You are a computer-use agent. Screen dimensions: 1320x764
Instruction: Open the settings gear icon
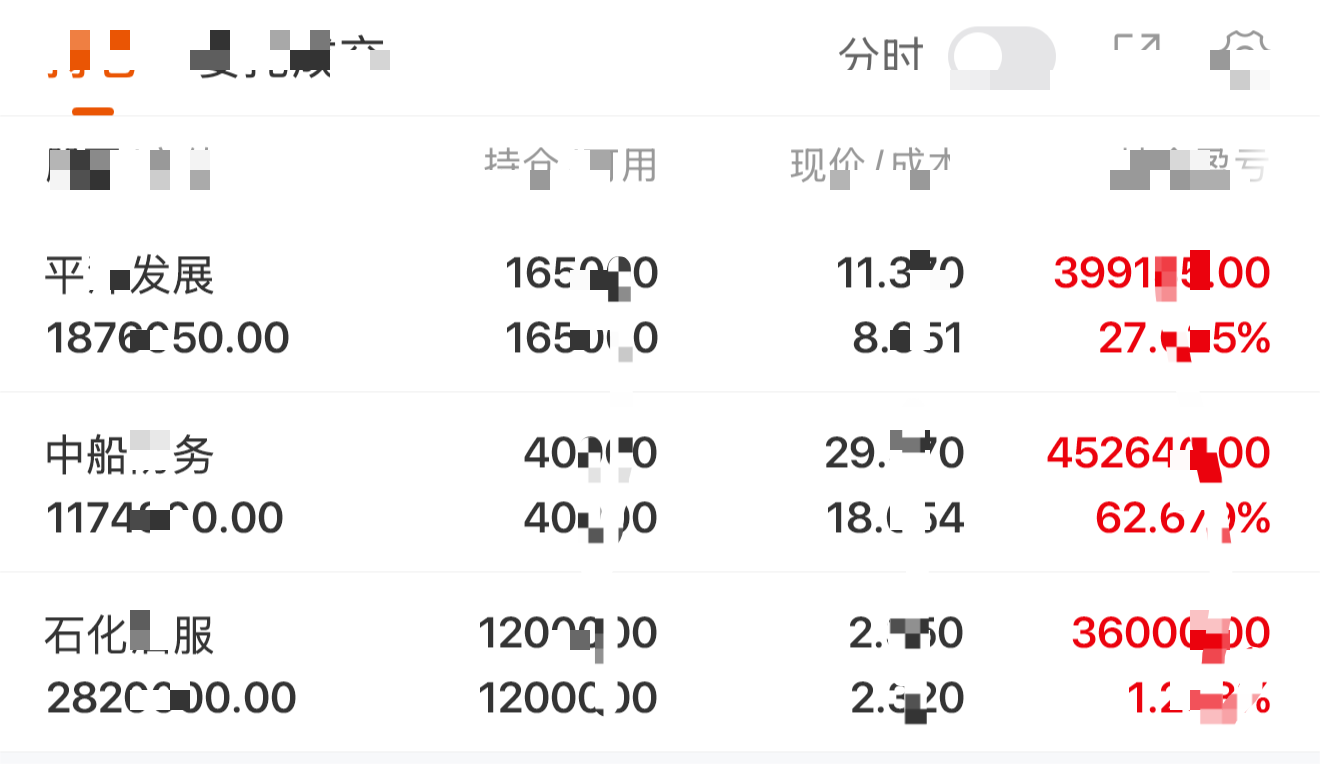pyautogui.click(x=1242, y=55)
